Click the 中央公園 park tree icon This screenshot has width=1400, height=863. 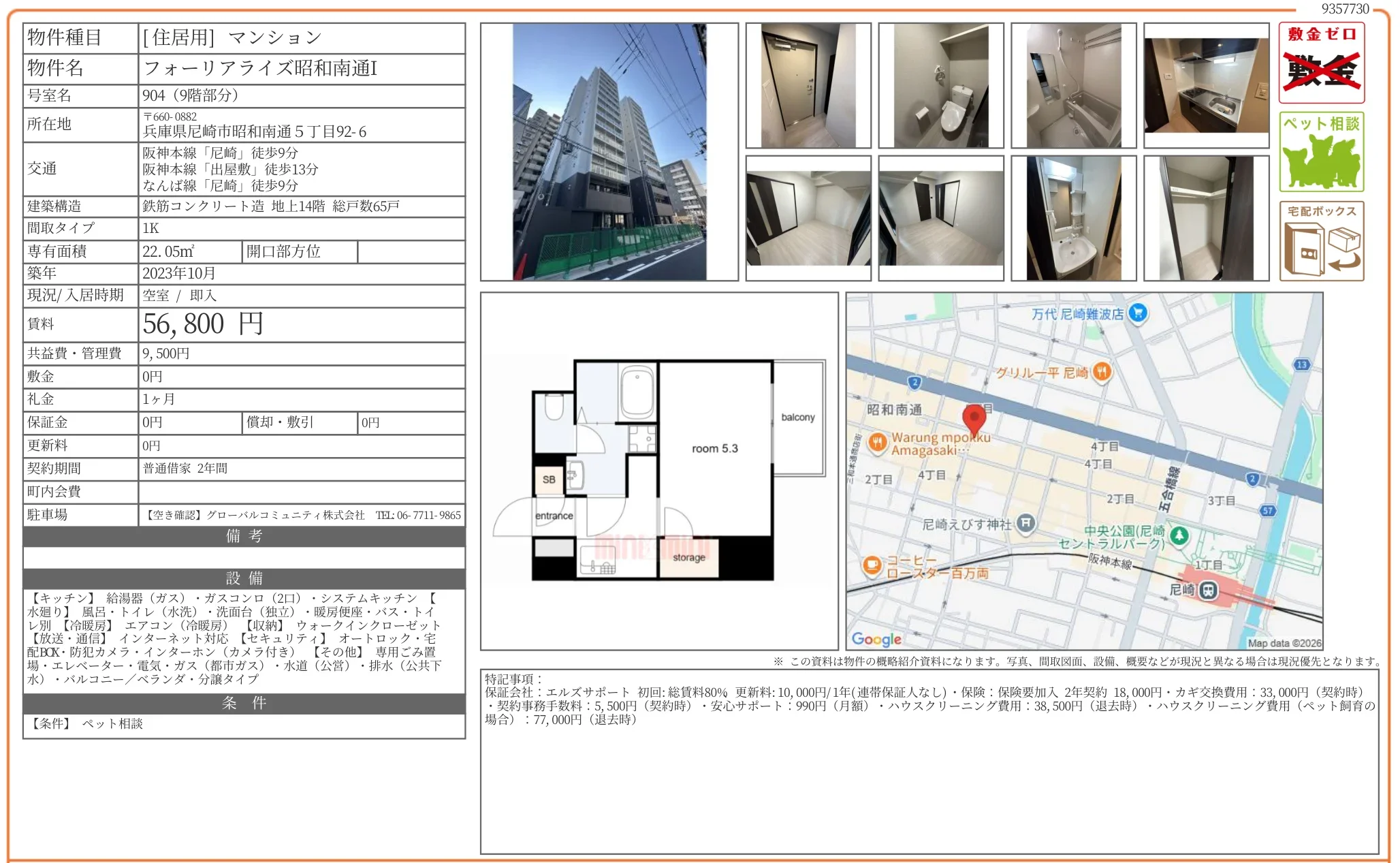pos(1180,536)
